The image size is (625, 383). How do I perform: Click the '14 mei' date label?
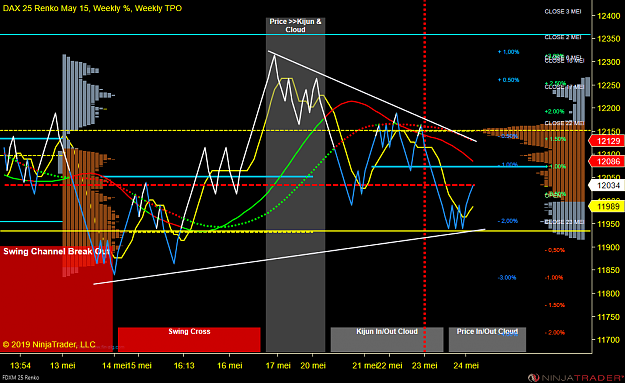[114, 365]
